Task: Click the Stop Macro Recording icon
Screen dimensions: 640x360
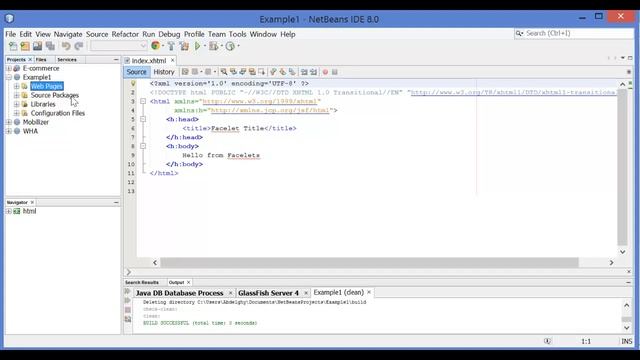Action: (x=335, y=72)
